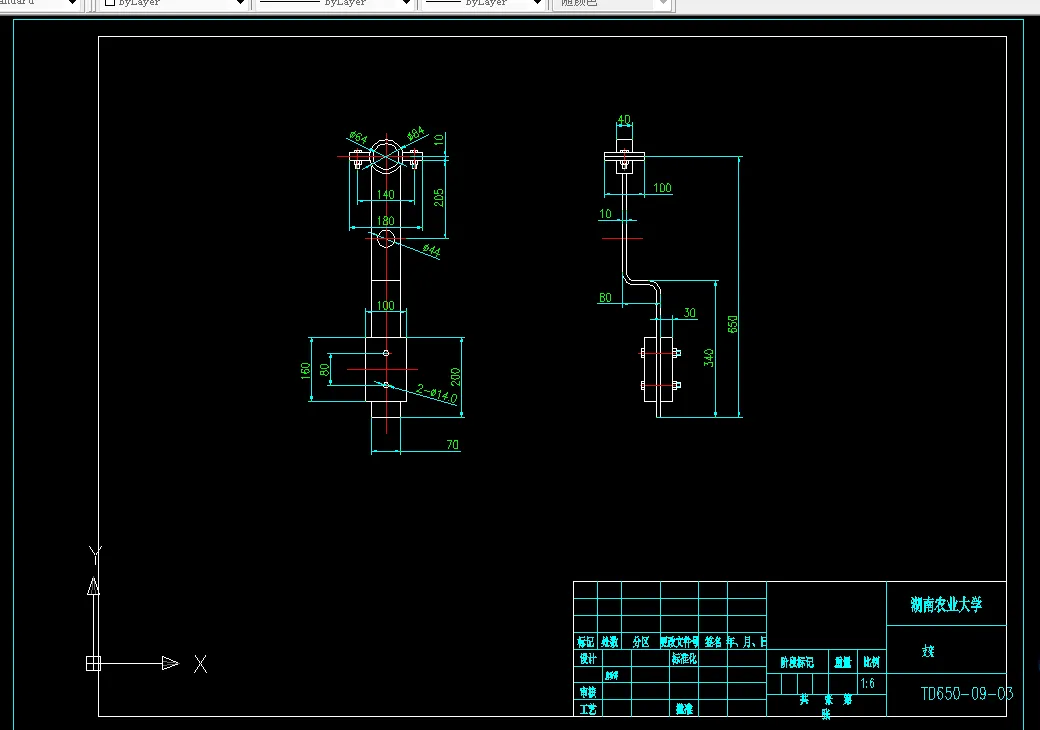Viewport: 1040px width, 730px height.
Task: Select the 10 thickness dimension in side view
Action: 606,214
